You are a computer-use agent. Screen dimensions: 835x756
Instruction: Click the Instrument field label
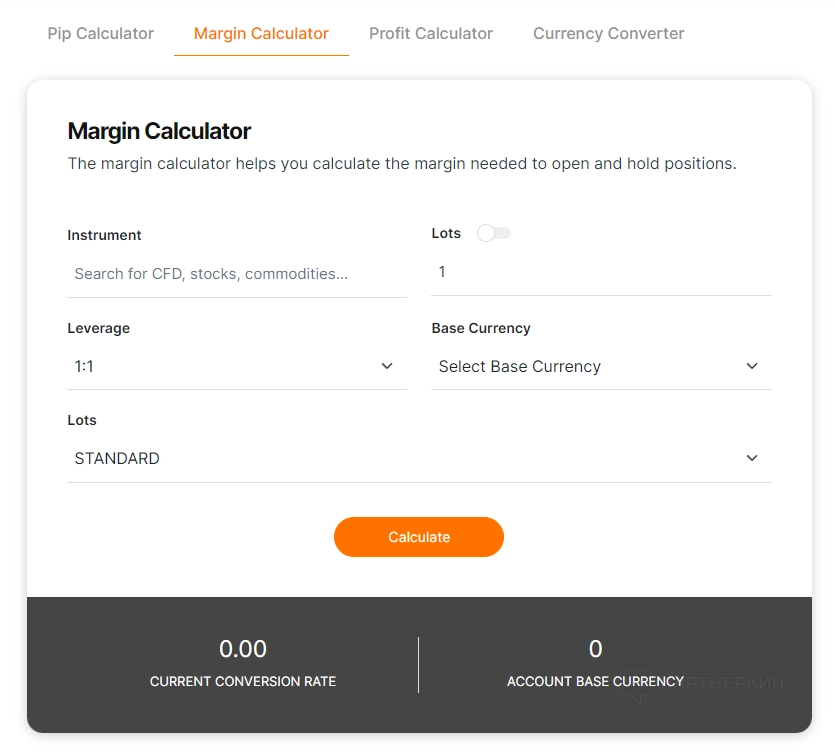tap(104, 235)
